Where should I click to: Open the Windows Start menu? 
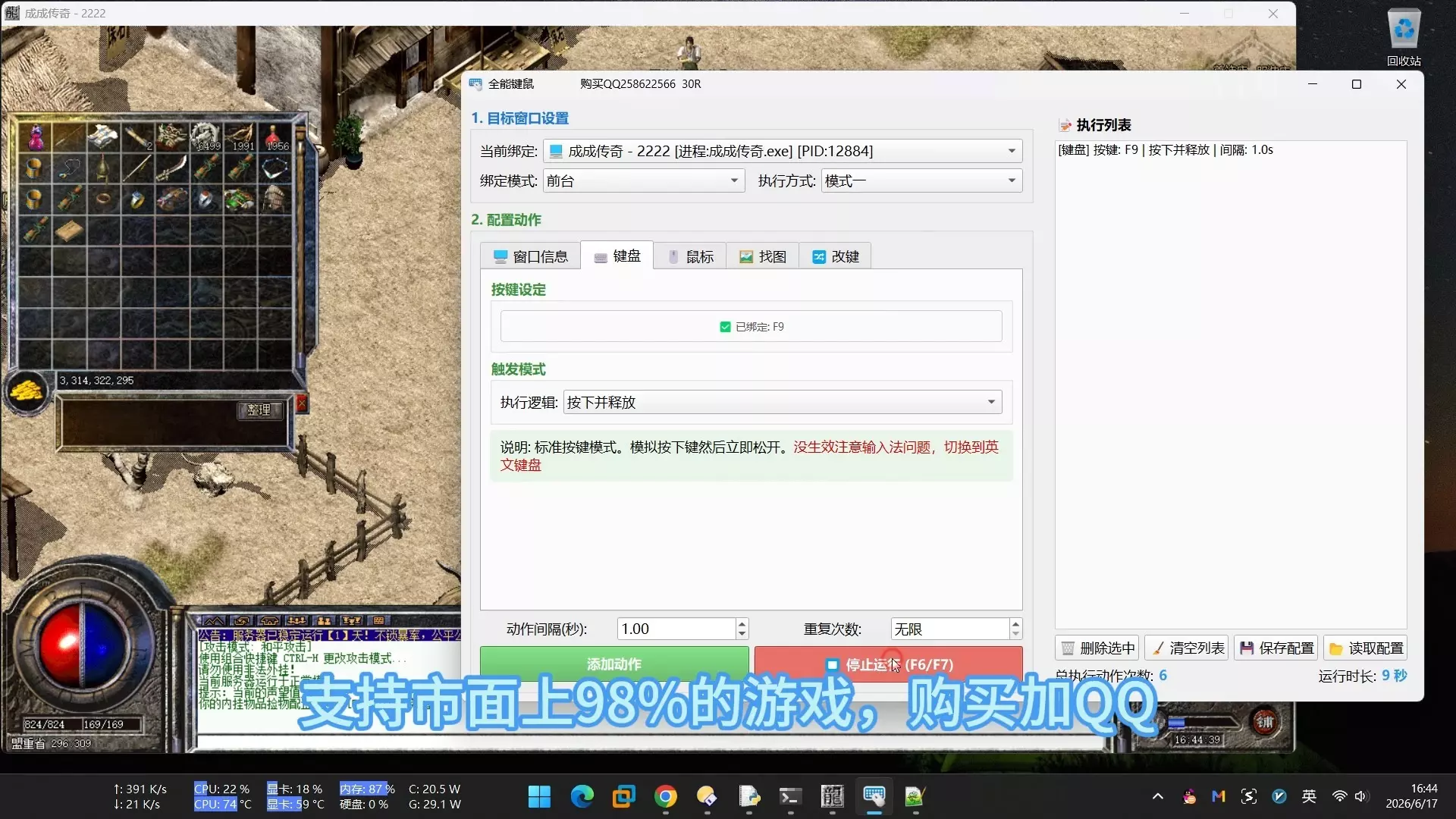[539, 796]
